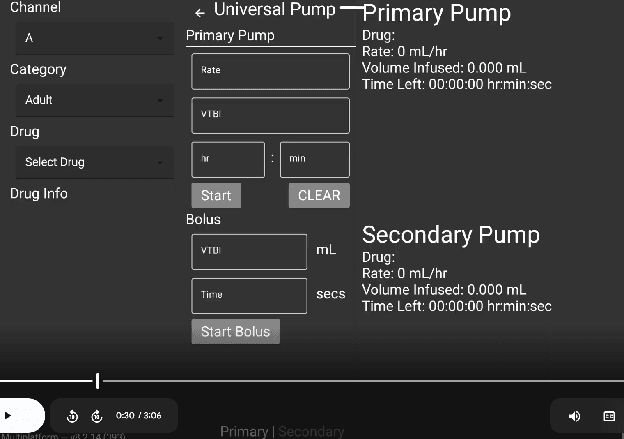Click the Primary Pump VTBI field
624x439 pixels.
pos(271,115)
